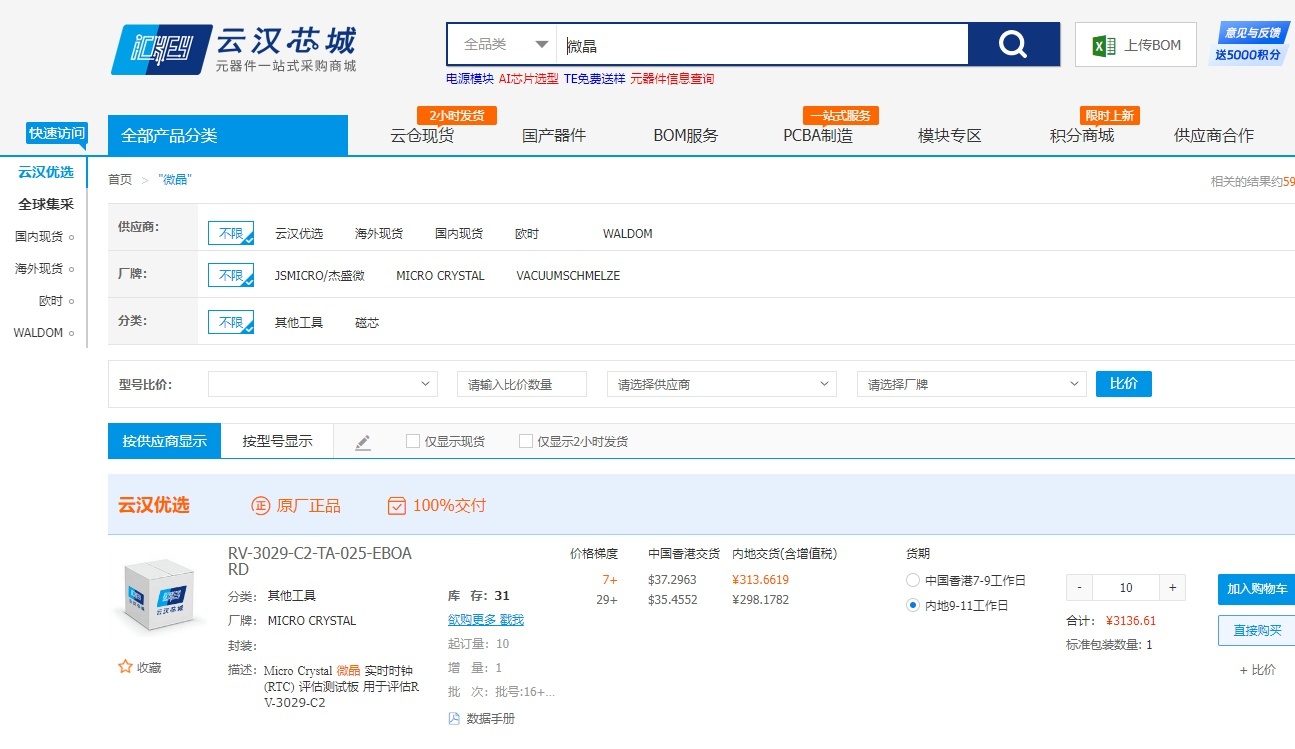This screenshot has height=749, width=1295.
Task: Toggle the 仅显示现货 checkbox
Action: pyautogui.click(x=413, y=441)
